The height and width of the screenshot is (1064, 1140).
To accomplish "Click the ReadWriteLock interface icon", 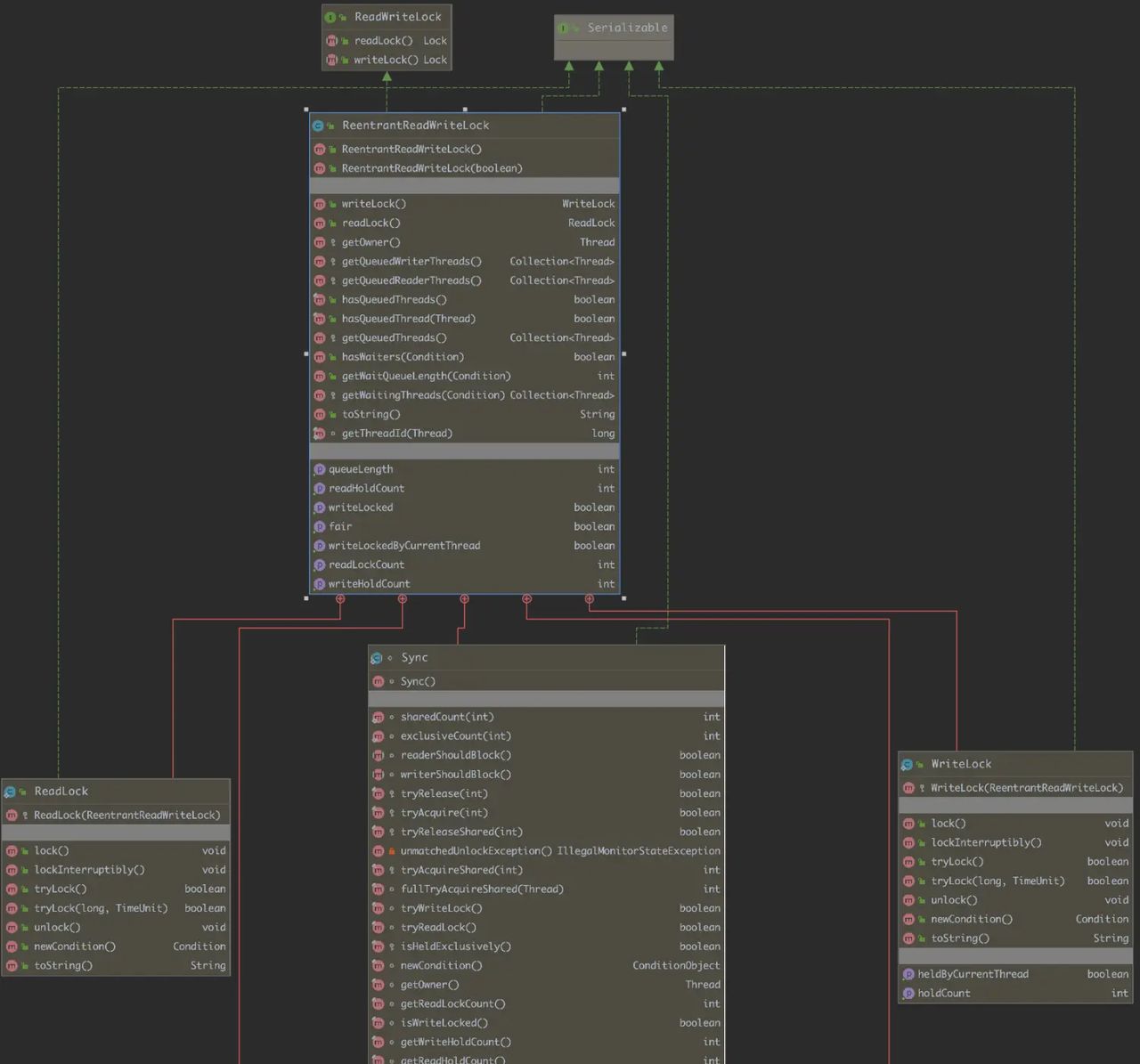I will [x=330, y=17].
